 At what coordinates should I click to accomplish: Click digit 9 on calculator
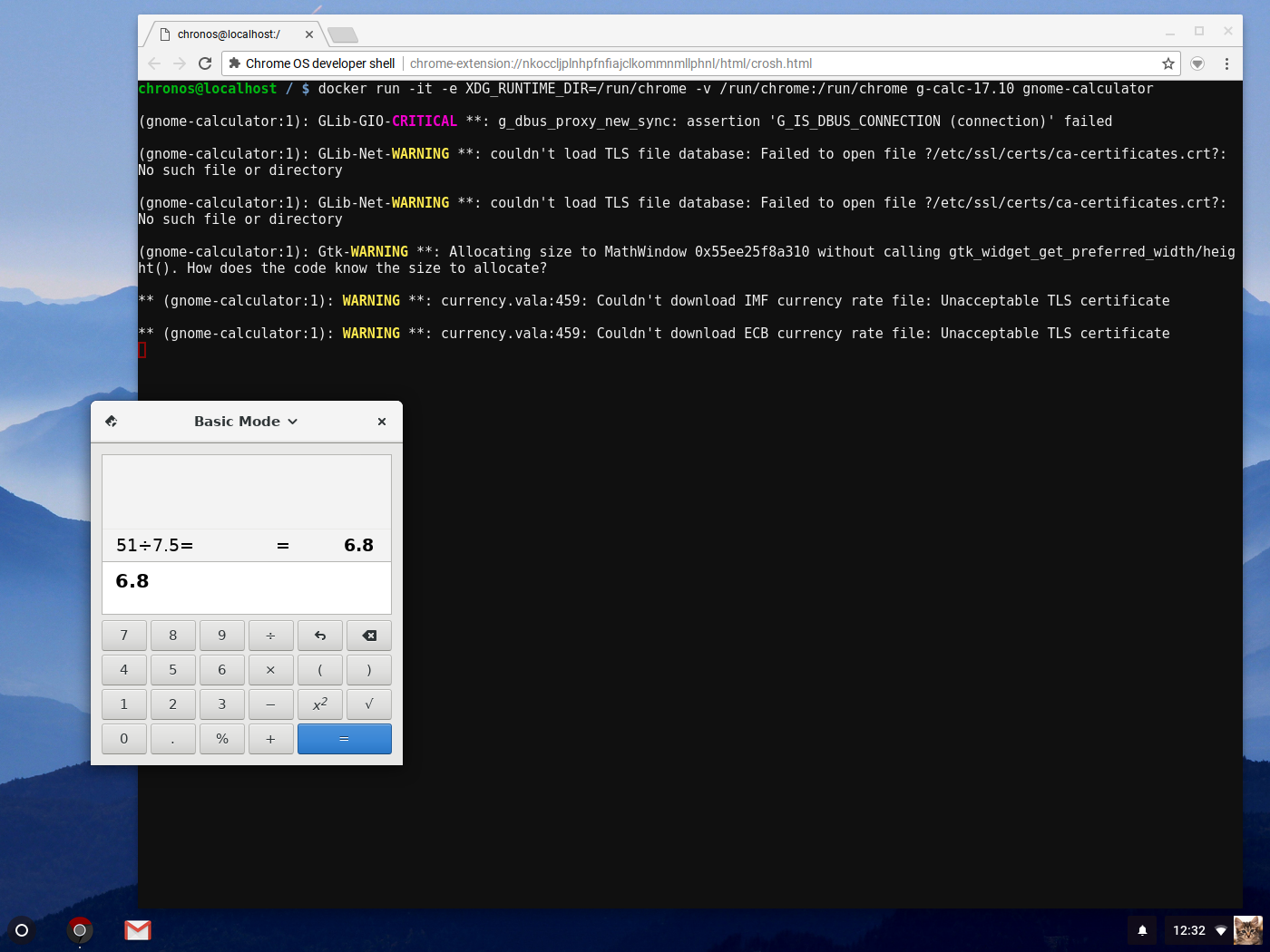[x=222, y=636]
